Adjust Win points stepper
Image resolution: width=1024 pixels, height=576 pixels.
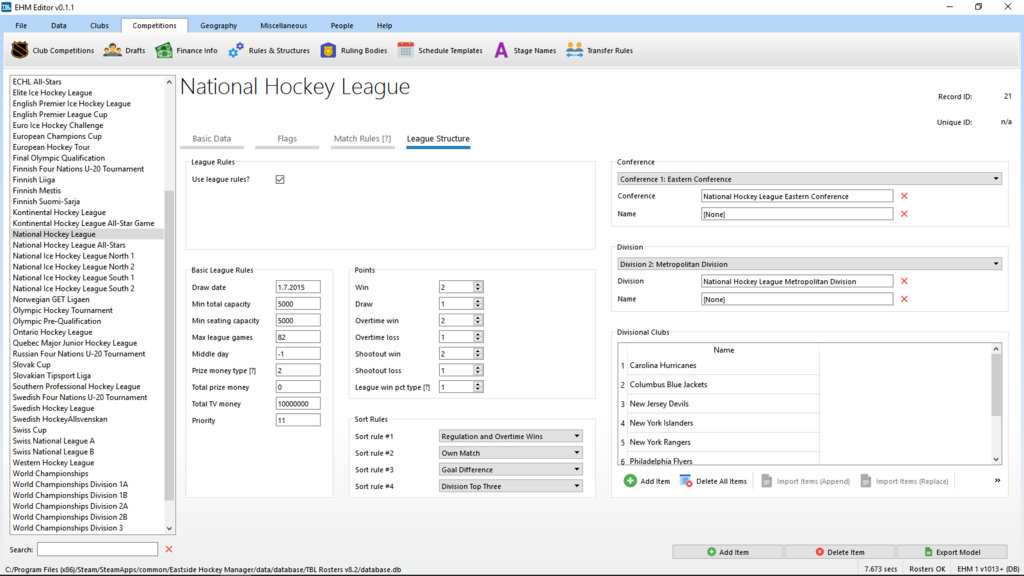478,287
